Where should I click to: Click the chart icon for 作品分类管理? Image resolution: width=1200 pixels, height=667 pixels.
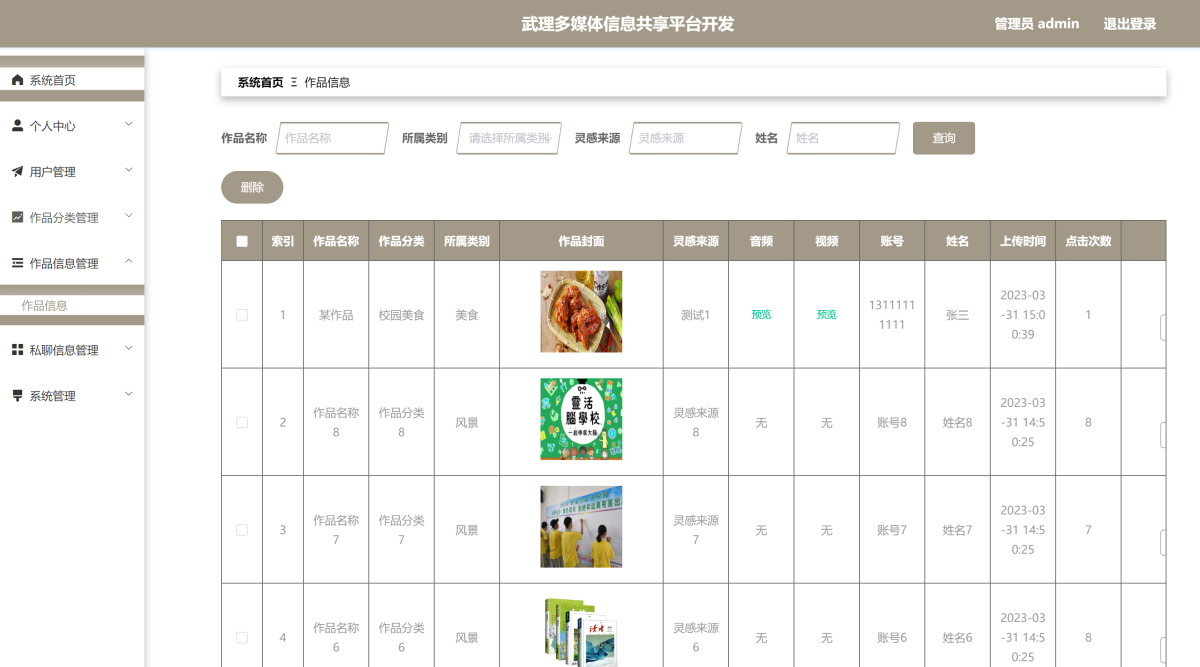17,217
